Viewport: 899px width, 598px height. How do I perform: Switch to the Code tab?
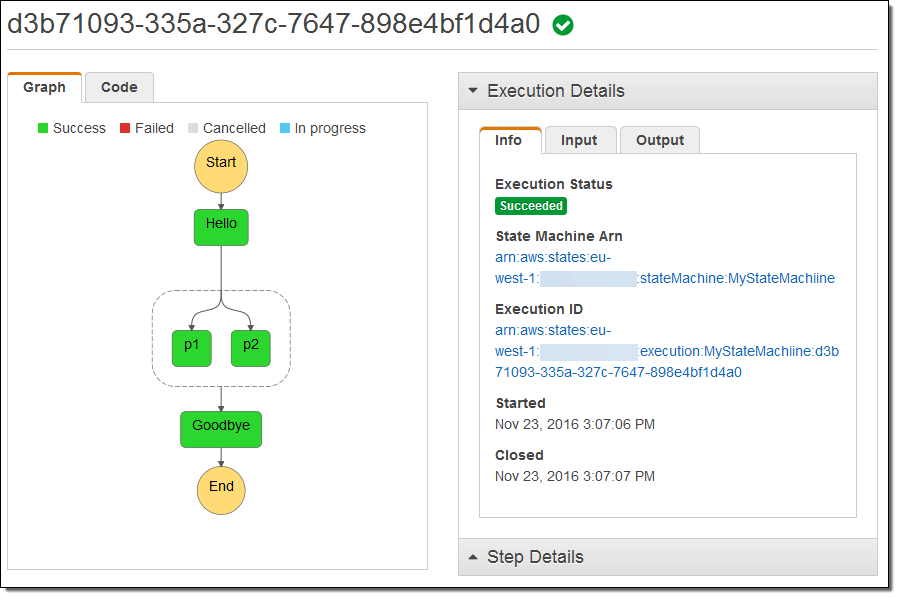point(119,87)
